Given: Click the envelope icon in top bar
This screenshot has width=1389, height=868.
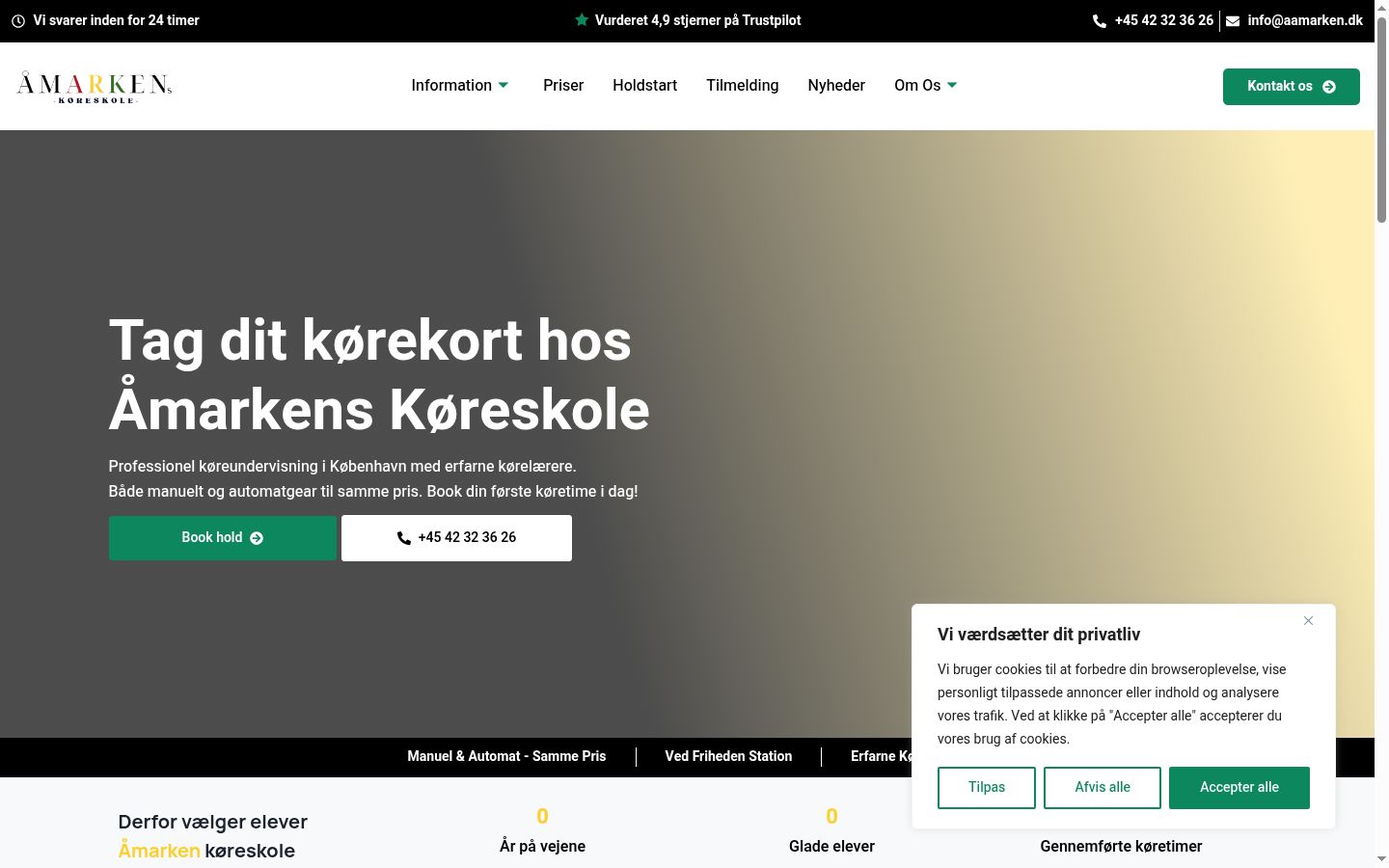Looking at the screenshot, I should tap(1233, 20).
